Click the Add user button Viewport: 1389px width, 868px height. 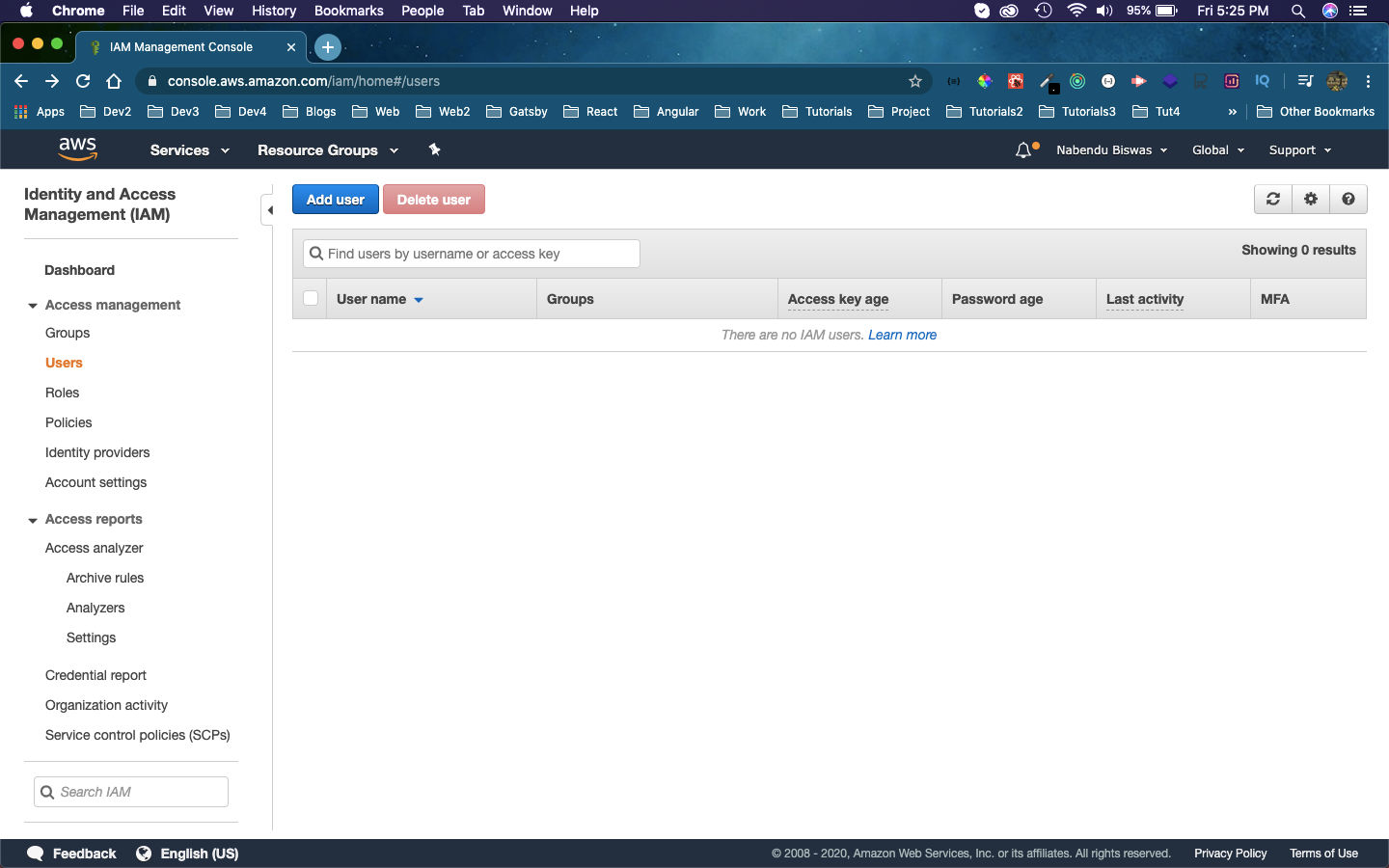click(x=336, y=200)
